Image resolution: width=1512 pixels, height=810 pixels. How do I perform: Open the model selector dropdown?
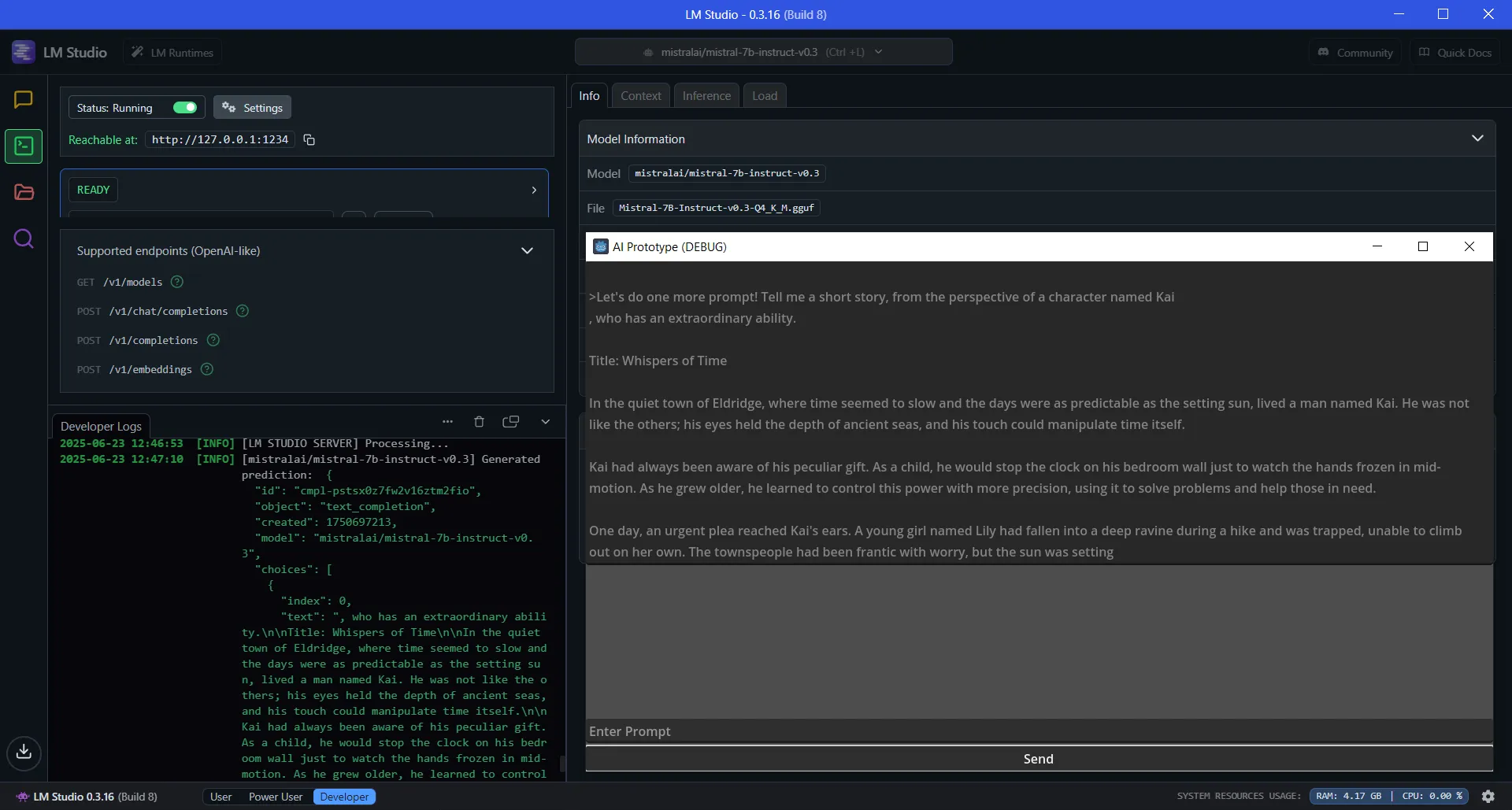pyautogui.click(x=879, y=51)
